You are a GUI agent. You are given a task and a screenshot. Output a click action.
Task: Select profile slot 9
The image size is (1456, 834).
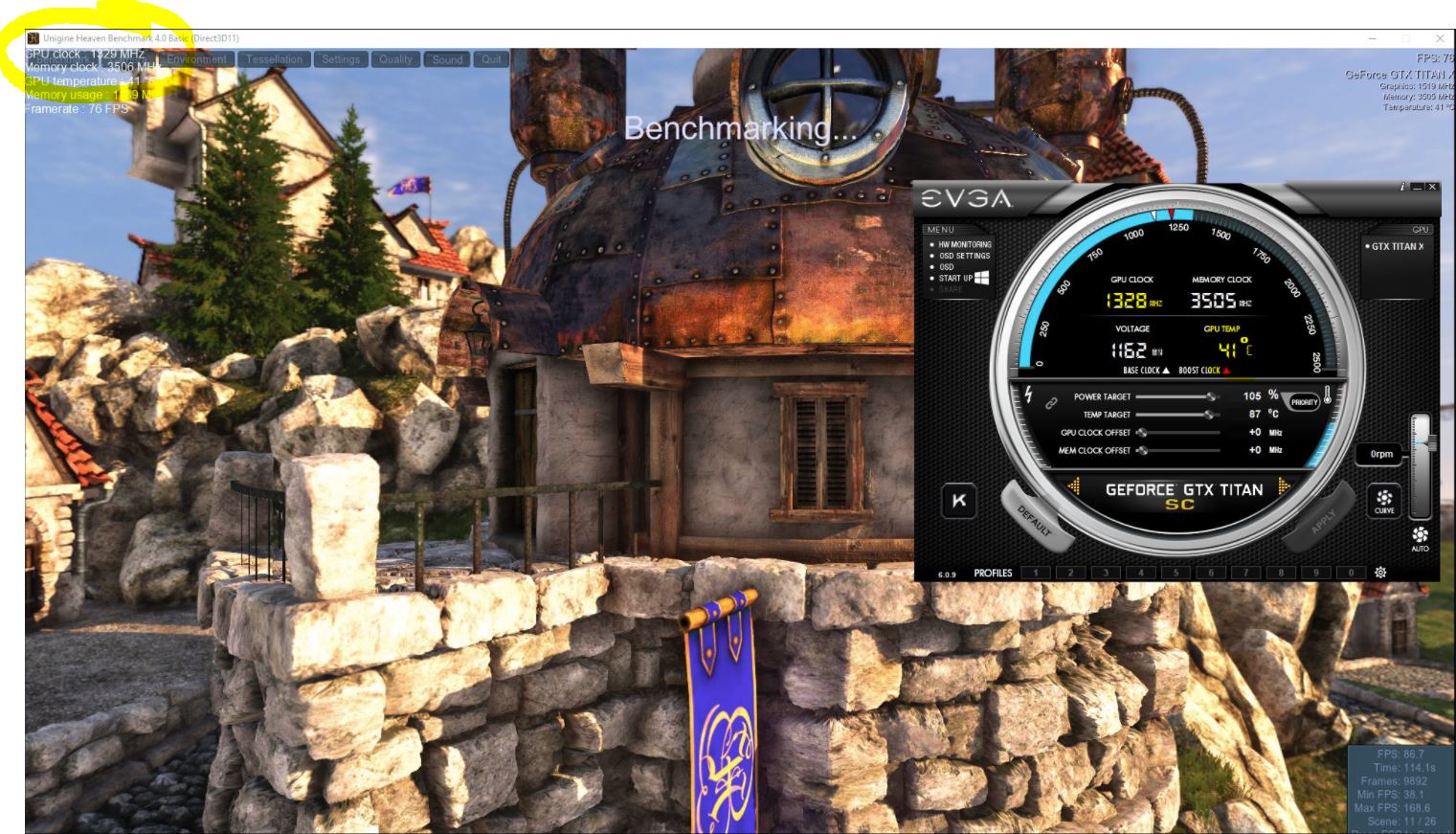(x=1316, y=573)
